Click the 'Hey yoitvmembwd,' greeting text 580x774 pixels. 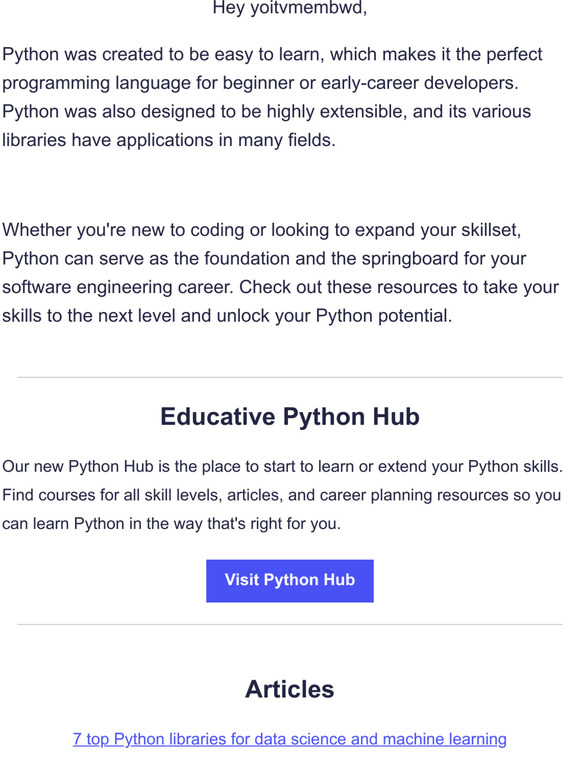290,8
